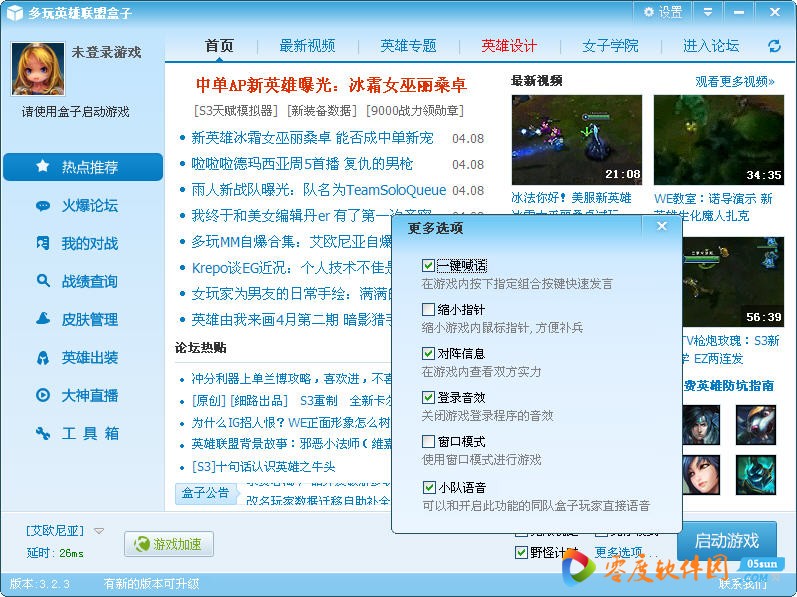Viewport: 797px width, 597px height.
Task: Open 观看更多视频 link
Action: (x=734, y=81)
